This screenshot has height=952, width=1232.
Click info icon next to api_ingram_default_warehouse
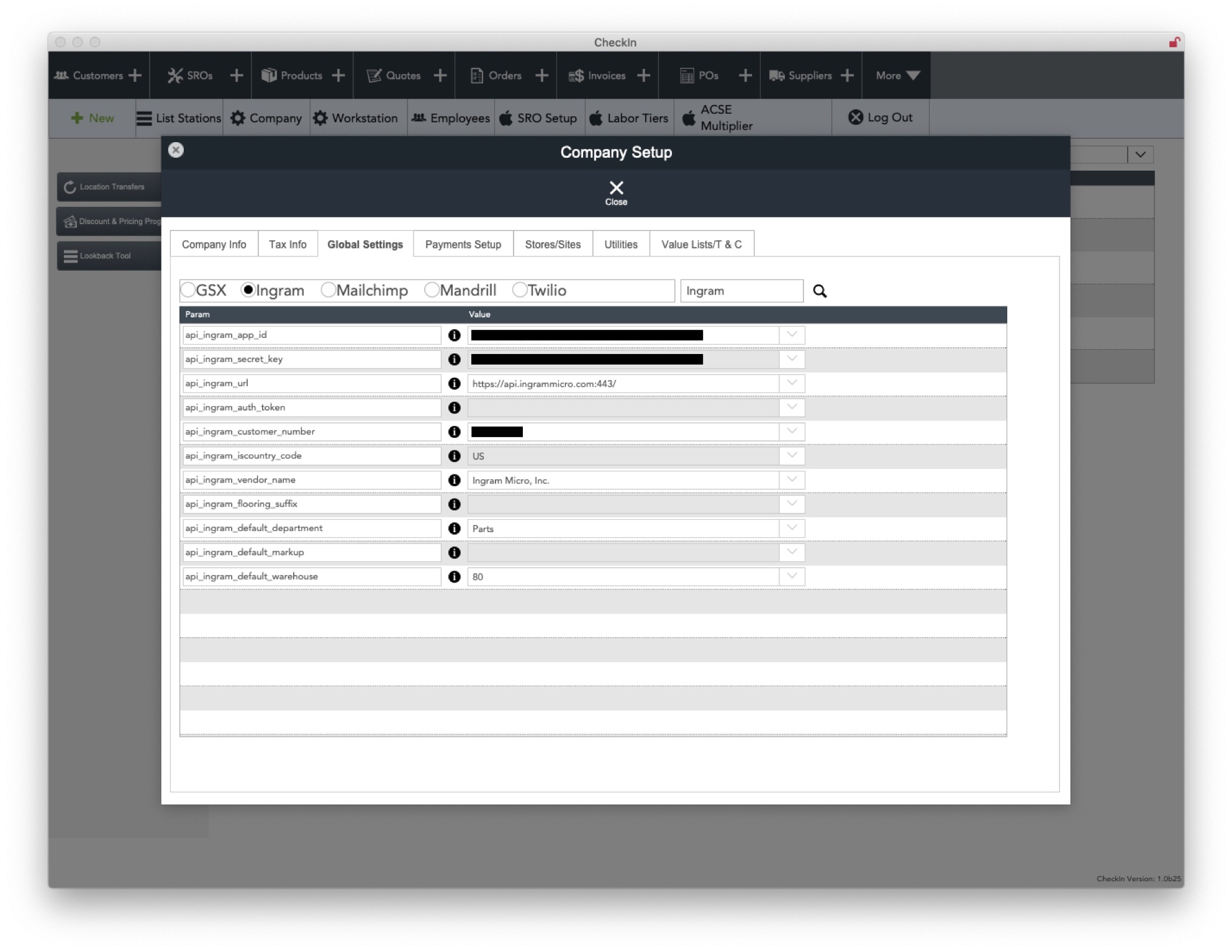pyautogui.click(x=455, y=577)
